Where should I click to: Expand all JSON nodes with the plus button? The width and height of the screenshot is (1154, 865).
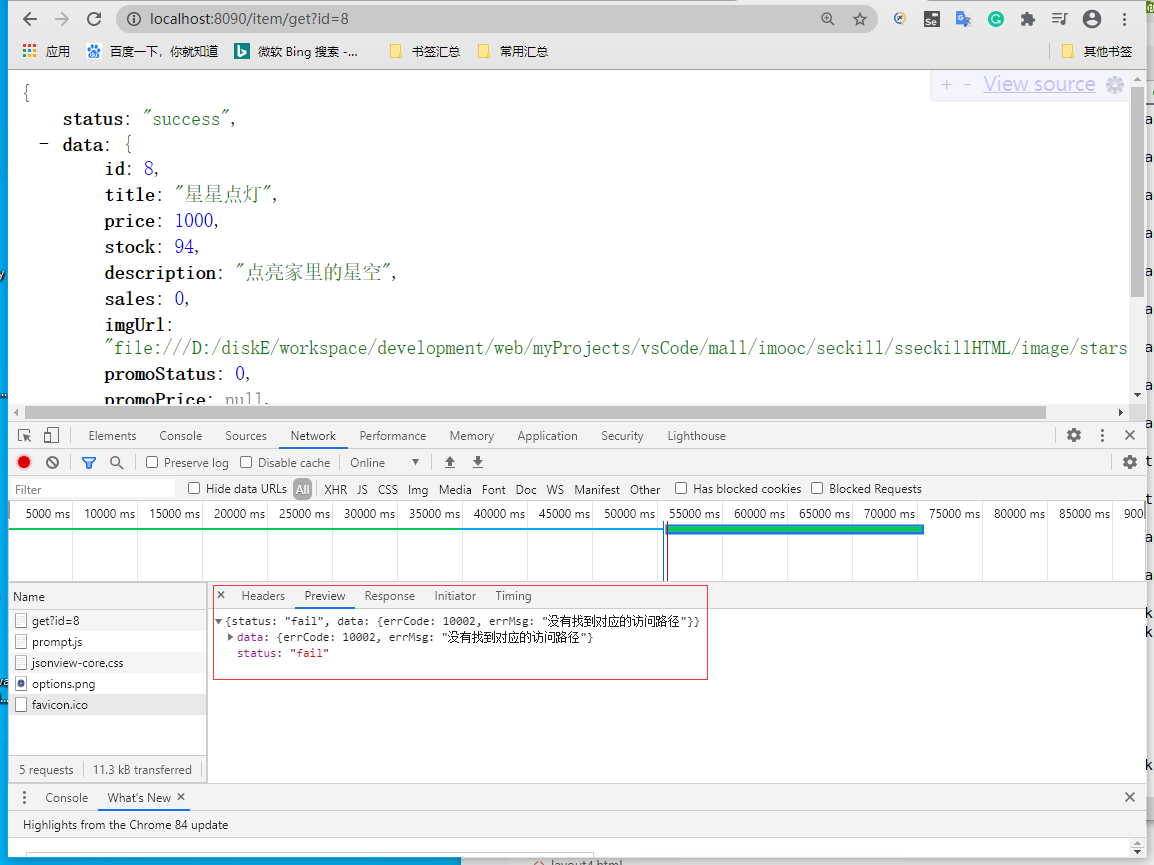coord(947,85)
